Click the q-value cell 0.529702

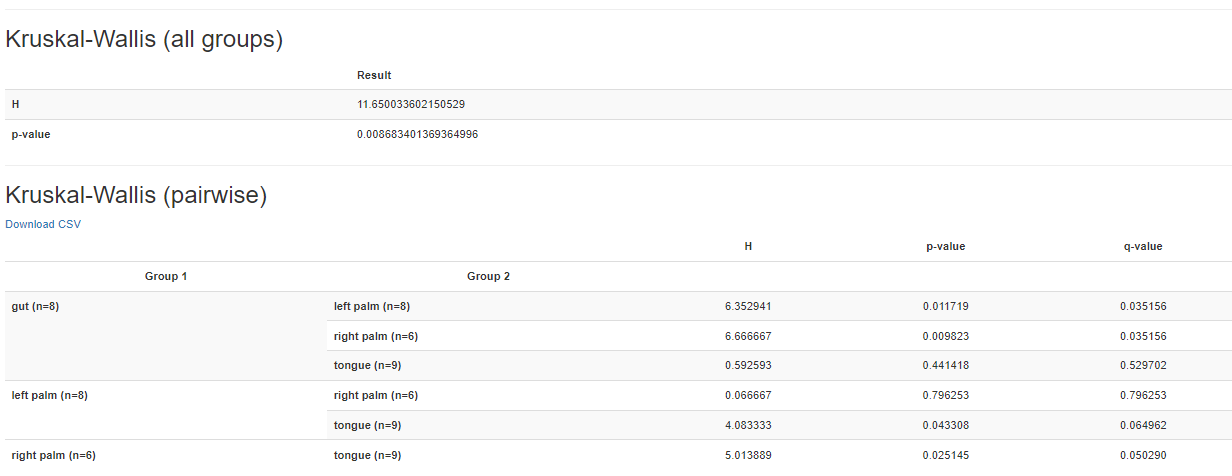point(1142,365)
